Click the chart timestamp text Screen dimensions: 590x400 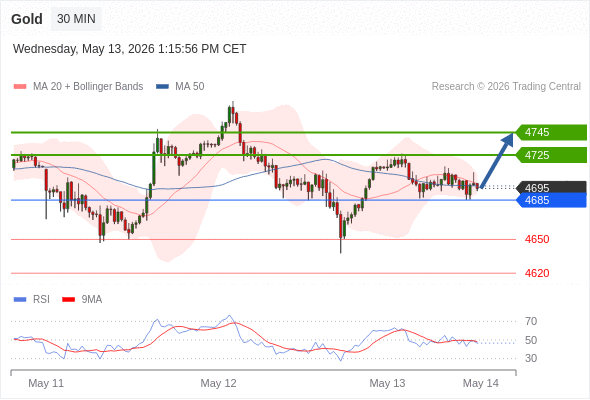pyautogui.click(x=130, y=49)
